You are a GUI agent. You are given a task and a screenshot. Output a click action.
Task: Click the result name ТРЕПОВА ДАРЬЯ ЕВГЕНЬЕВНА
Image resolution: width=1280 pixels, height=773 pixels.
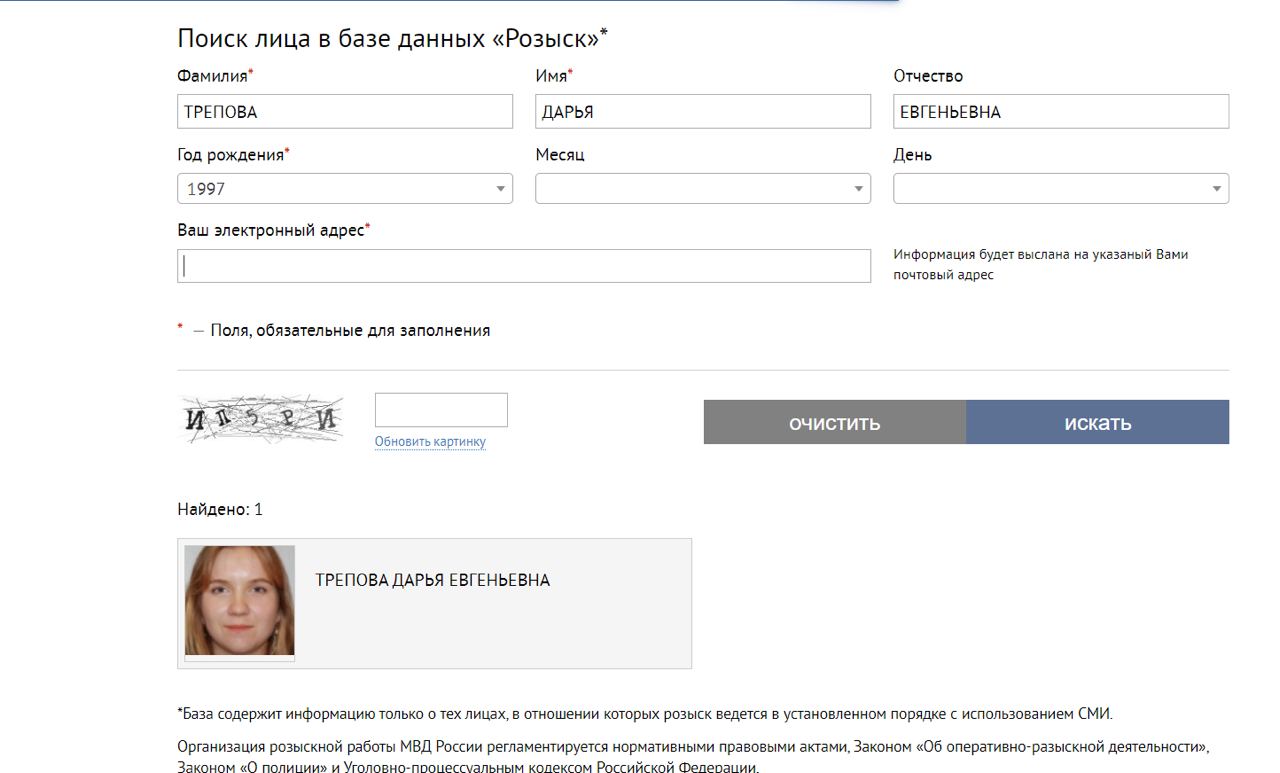432,580
